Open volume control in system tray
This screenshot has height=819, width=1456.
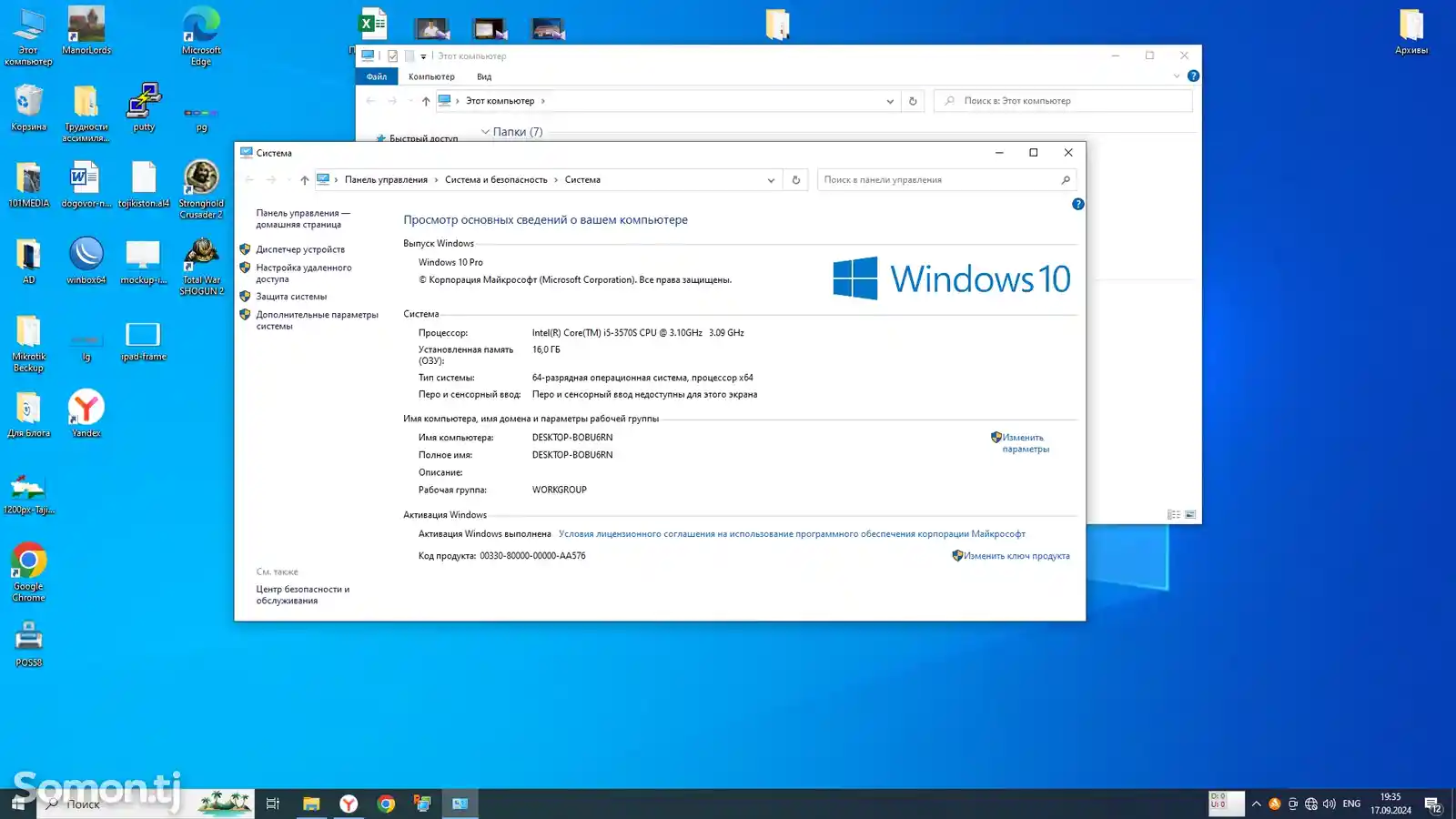click(1330, 804)
